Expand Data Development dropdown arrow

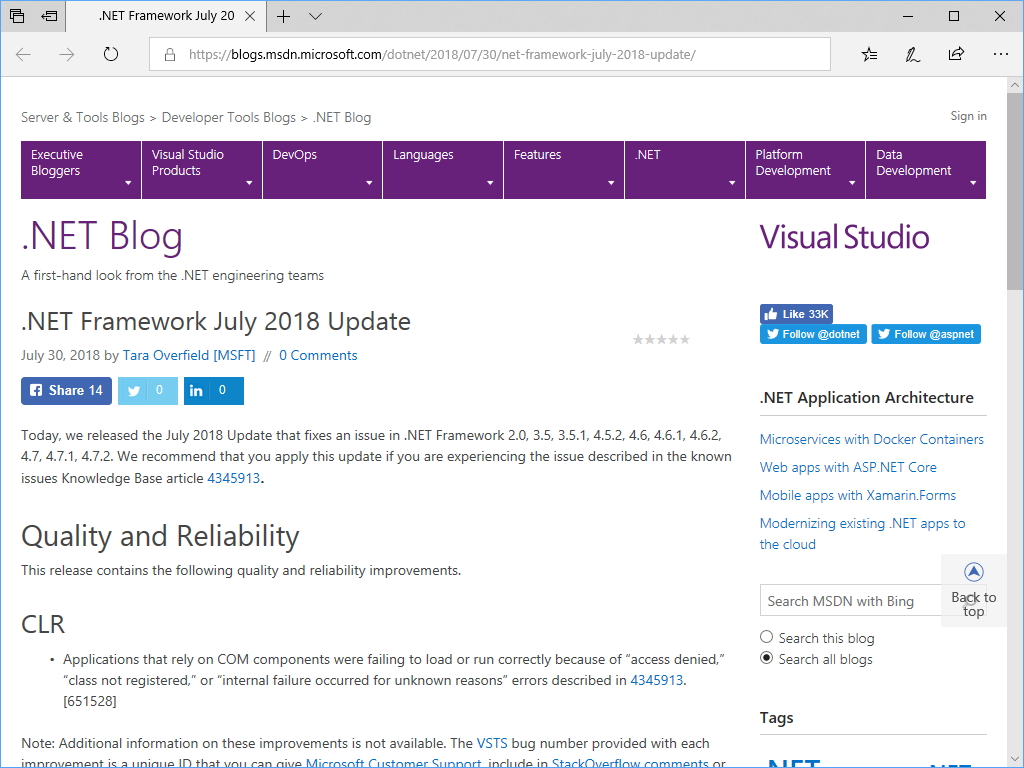tap(973, 184)
